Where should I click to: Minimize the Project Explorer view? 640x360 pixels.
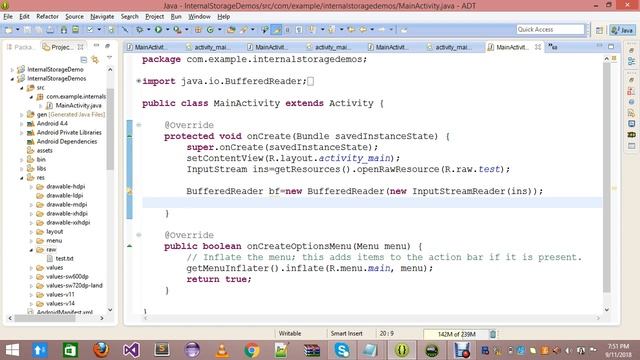coord(96,46)
